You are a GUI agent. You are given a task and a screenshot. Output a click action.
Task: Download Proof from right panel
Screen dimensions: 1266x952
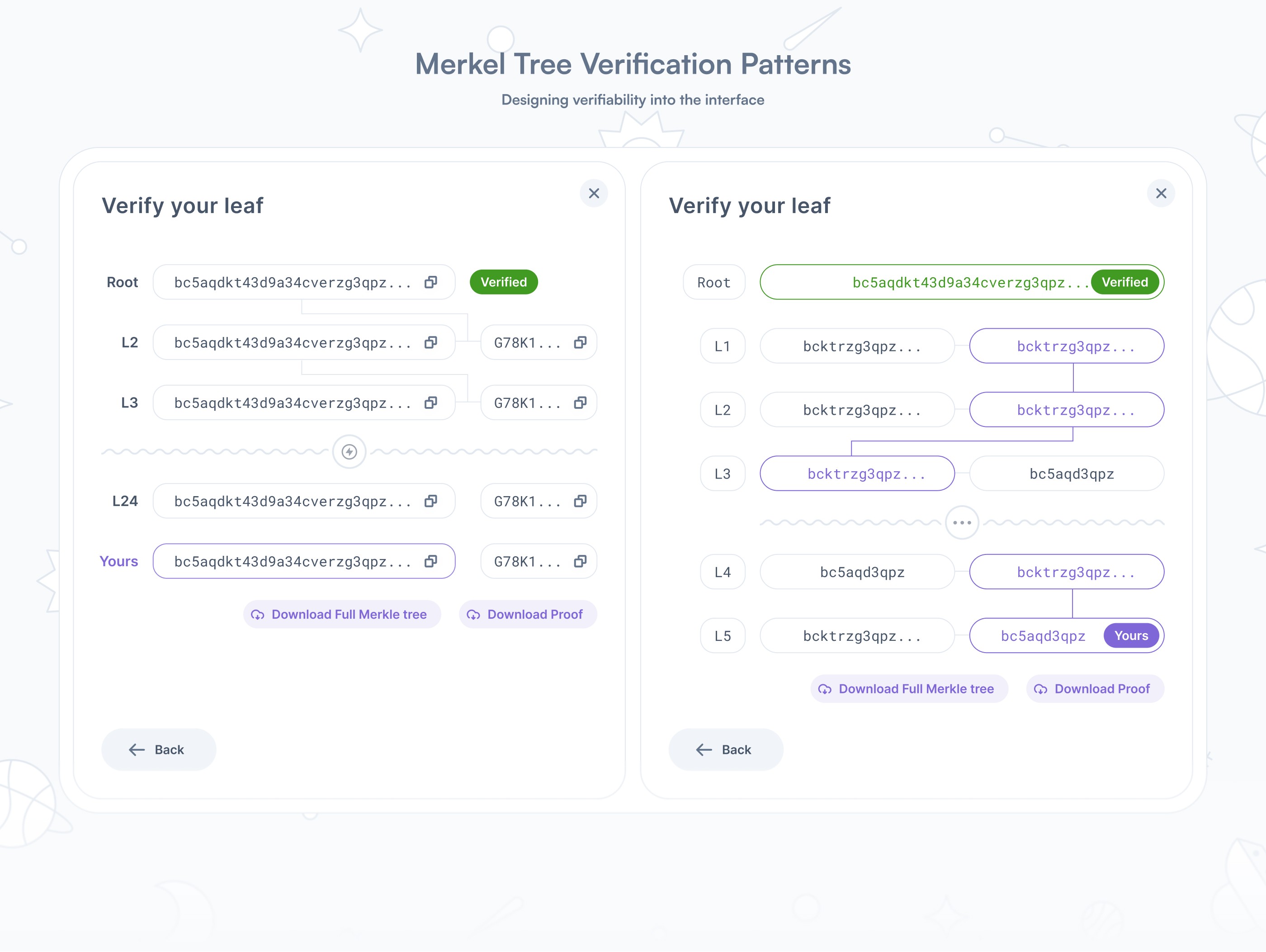[1095, 689]
